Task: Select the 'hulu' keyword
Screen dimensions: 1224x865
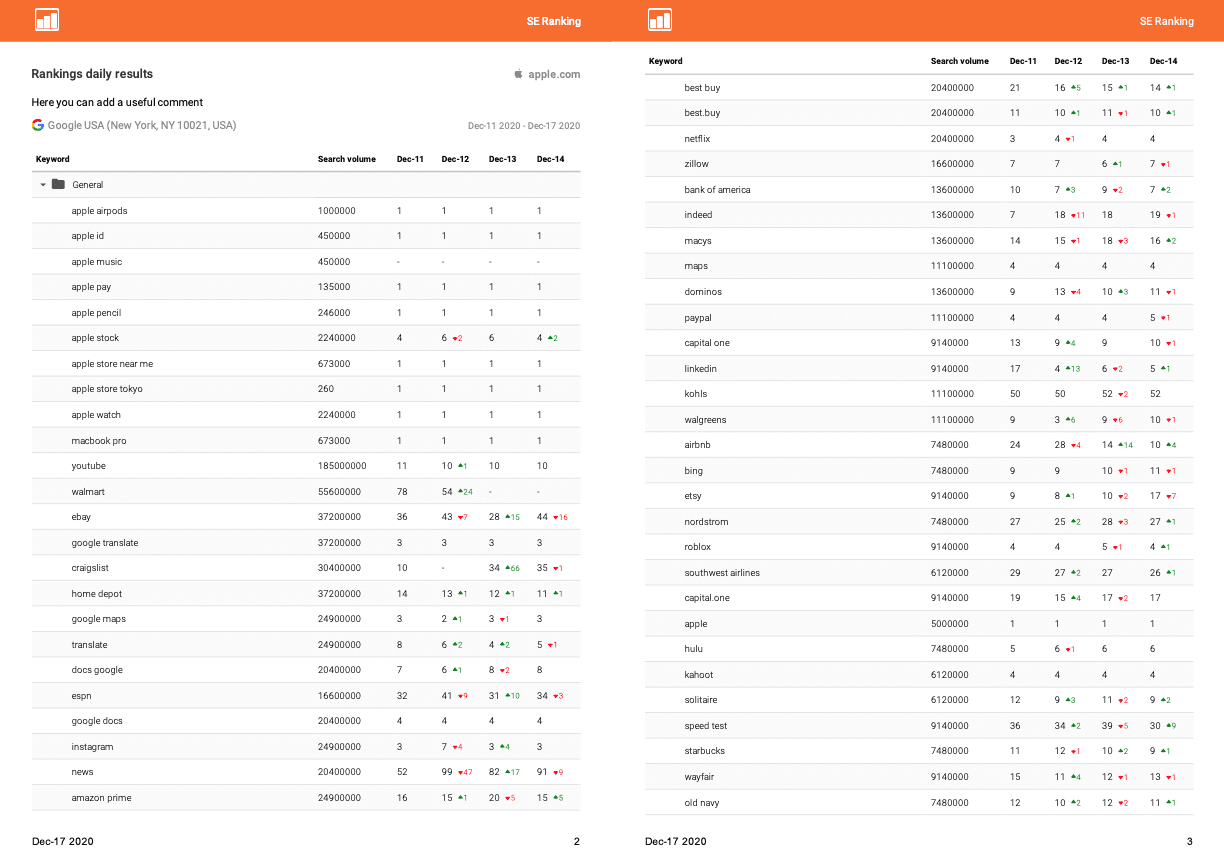Action: (694, 649)
